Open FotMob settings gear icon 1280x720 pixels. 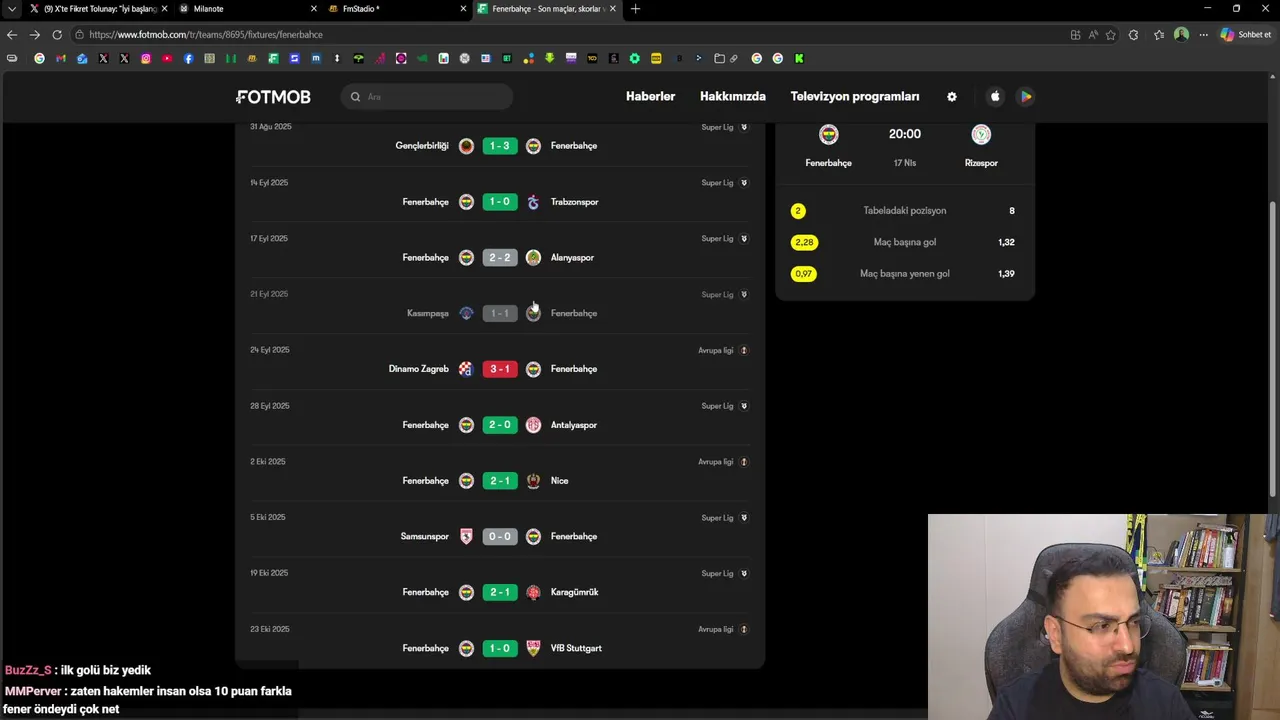pyautogui.click(x=952, y=97)
